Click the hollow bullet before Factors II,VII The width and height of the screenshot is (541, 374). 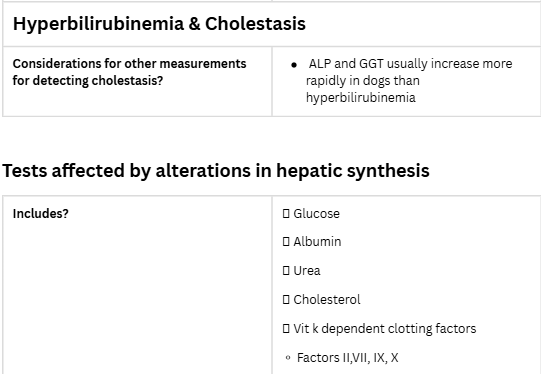[x=288, y=358]
